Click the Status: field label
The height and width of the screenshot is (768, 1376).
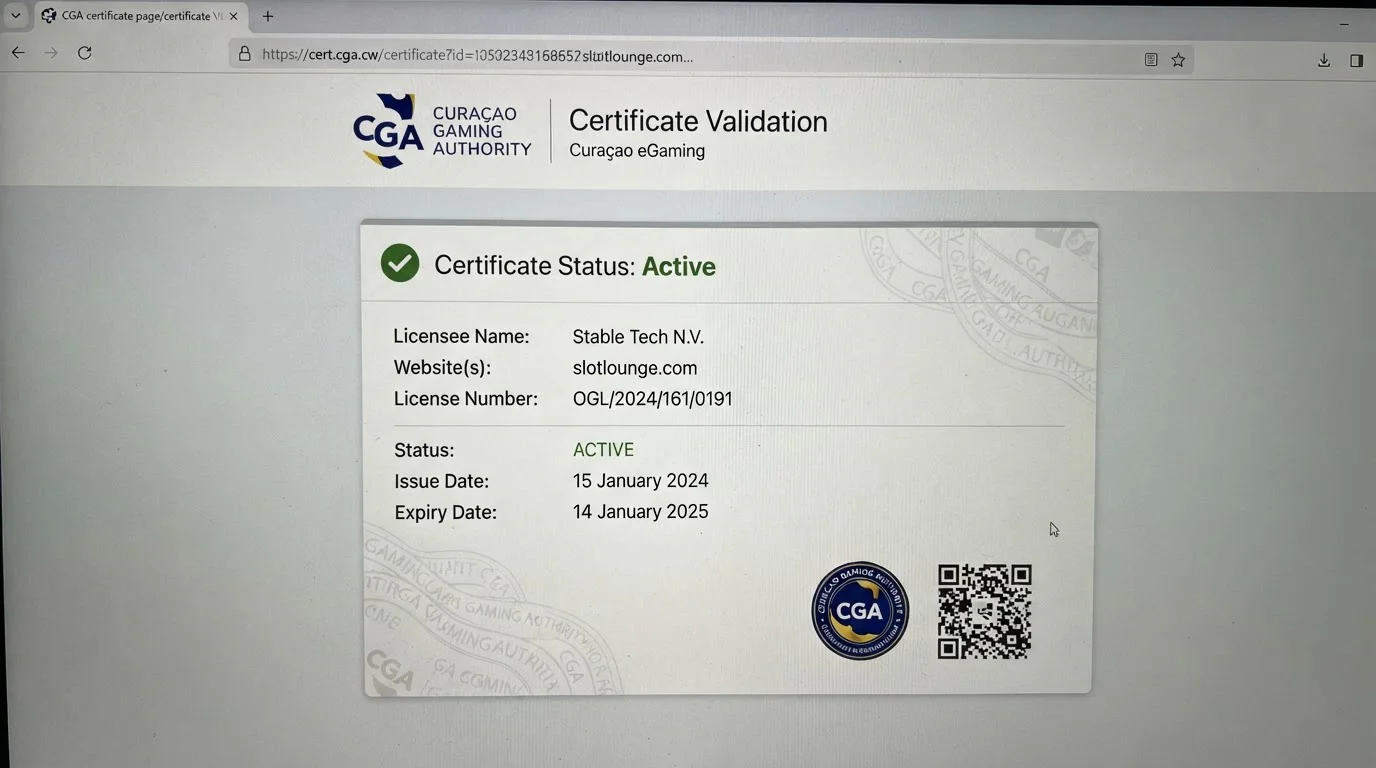pos(424,450)
